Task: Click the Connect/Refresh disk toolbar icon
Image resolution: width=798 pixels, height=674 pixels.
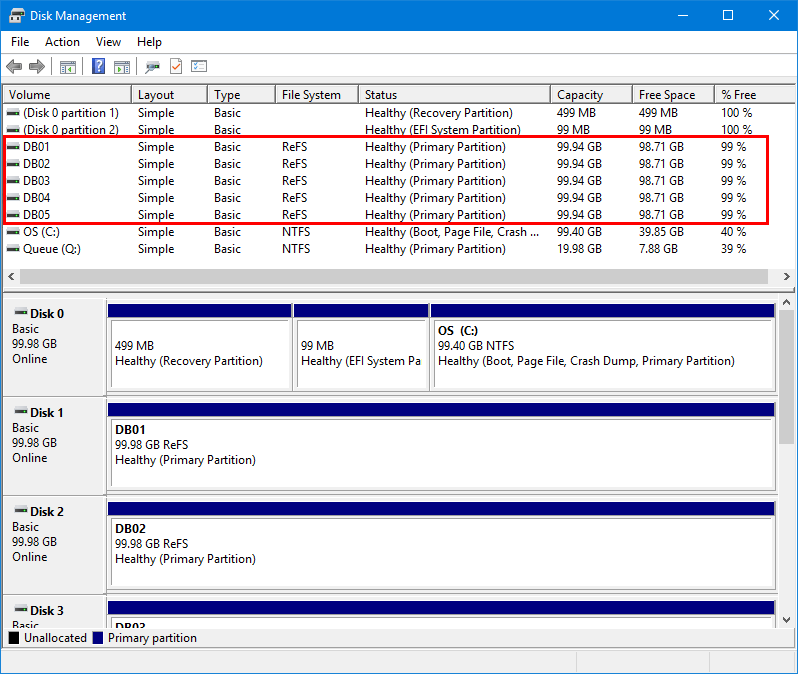Action: click(x=152, y=67)
